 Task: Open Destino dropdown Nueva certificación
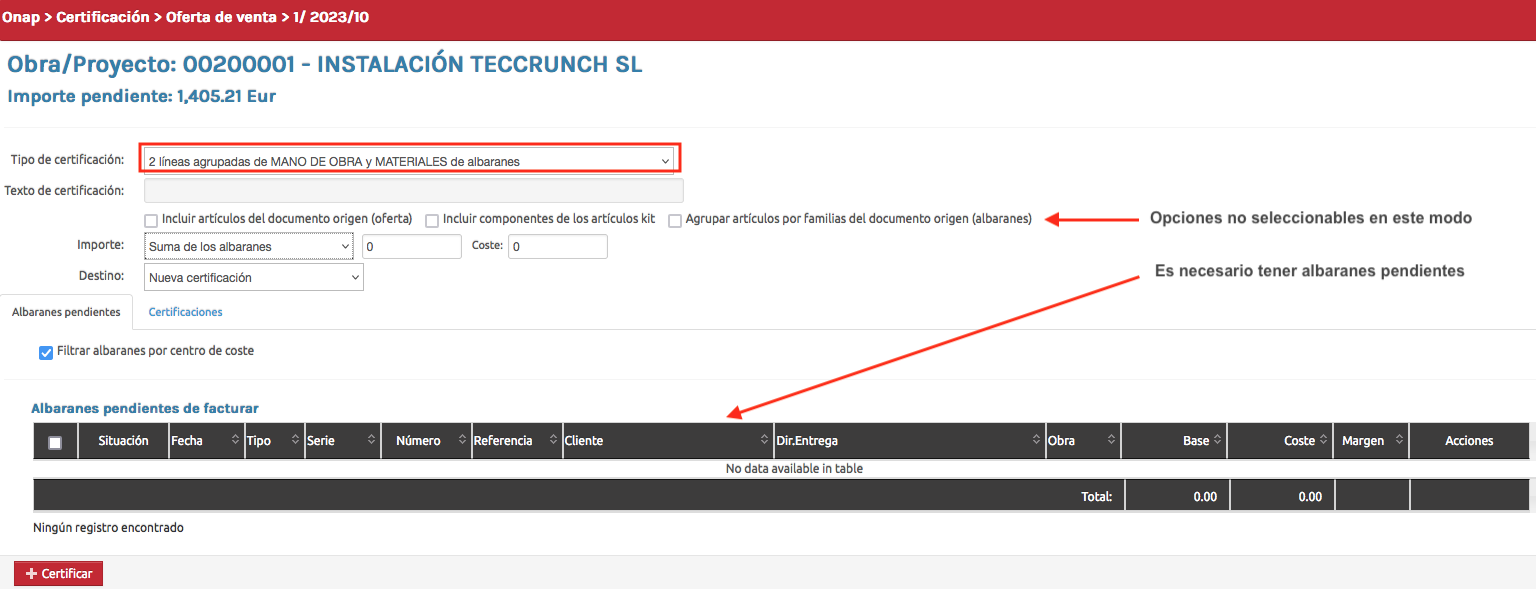click(254, 278)
